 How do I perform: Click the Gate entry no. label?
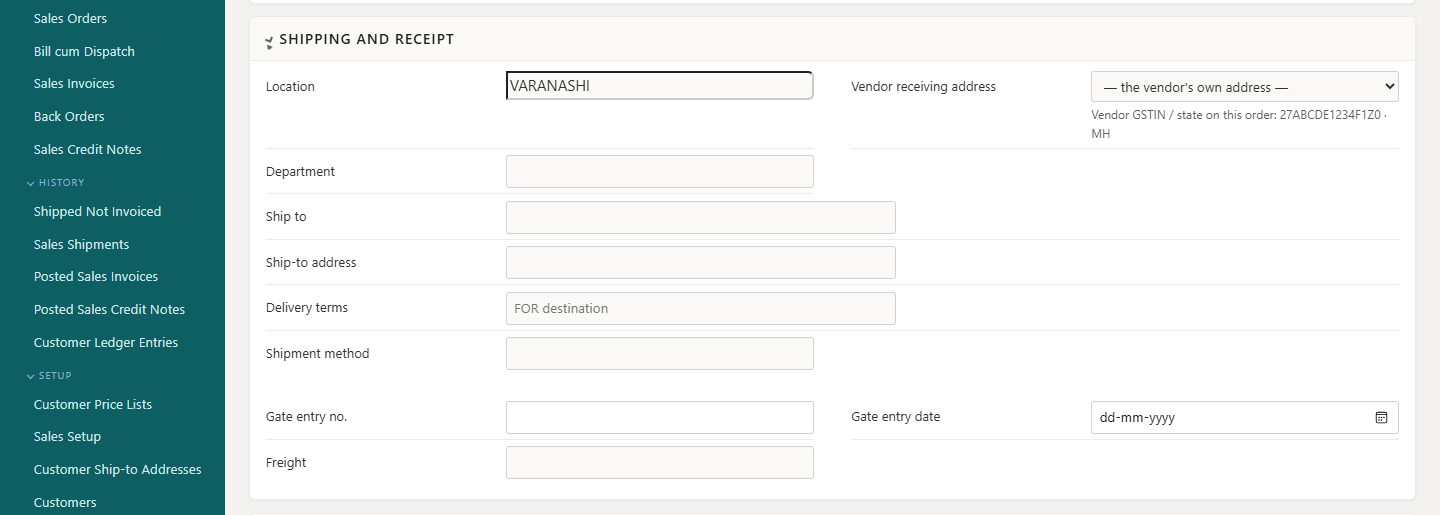point(306,417)
